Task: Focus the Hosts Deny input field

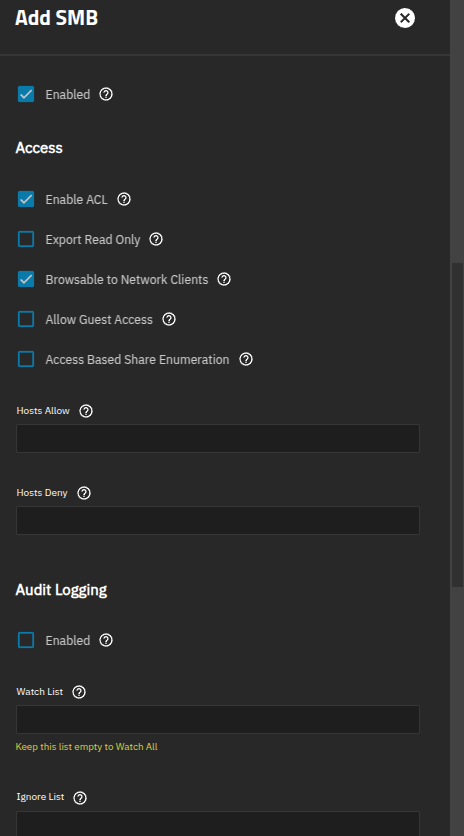Action: [x=218, y=520]
